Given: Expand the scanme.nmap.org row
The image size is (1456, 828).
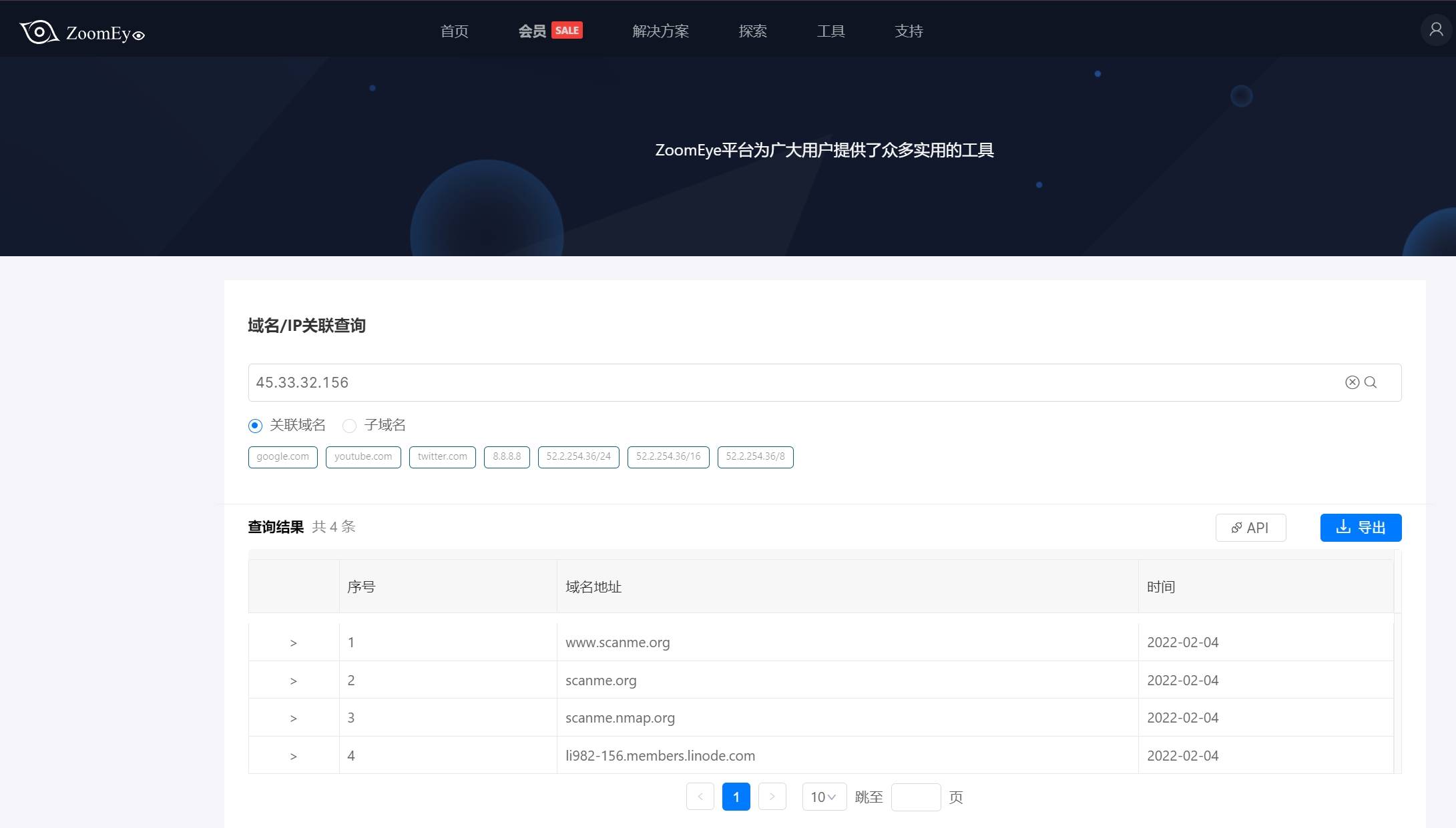Looking at the screenshot, I should click(293, 719).
